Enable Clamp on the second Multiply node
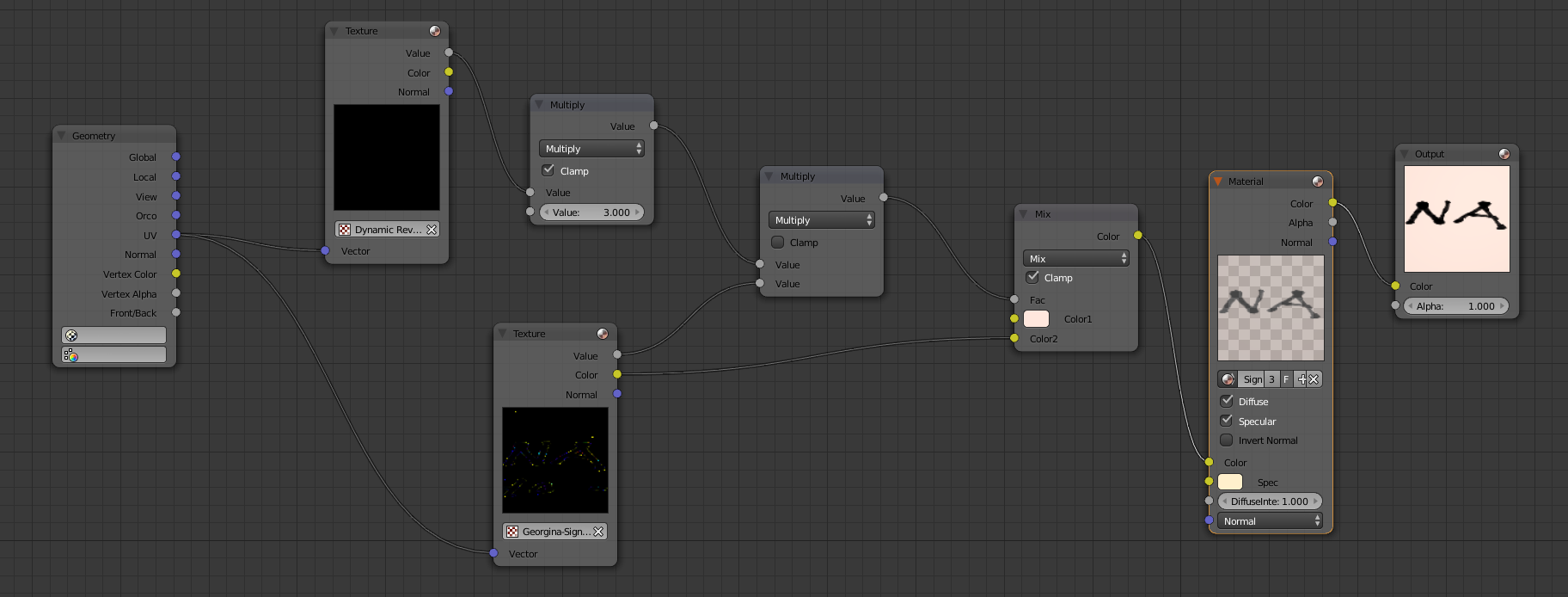Image resolution: width=1568 pixels, height=597 pixels. [778, 243]
